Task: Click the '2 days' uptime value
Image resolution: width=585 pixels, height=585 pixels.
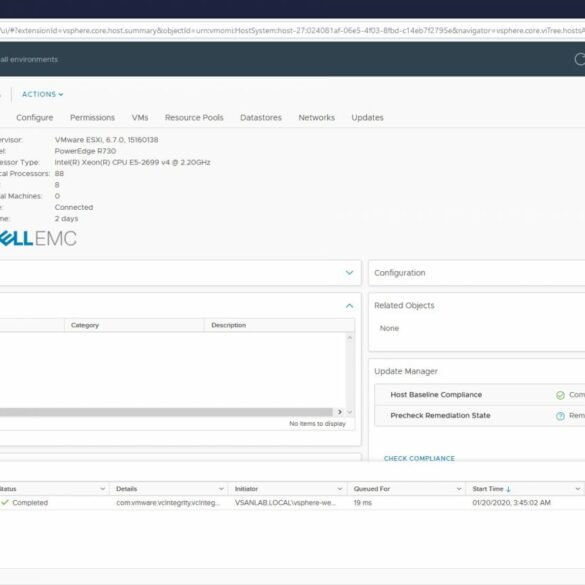Action: coord(66,219)
